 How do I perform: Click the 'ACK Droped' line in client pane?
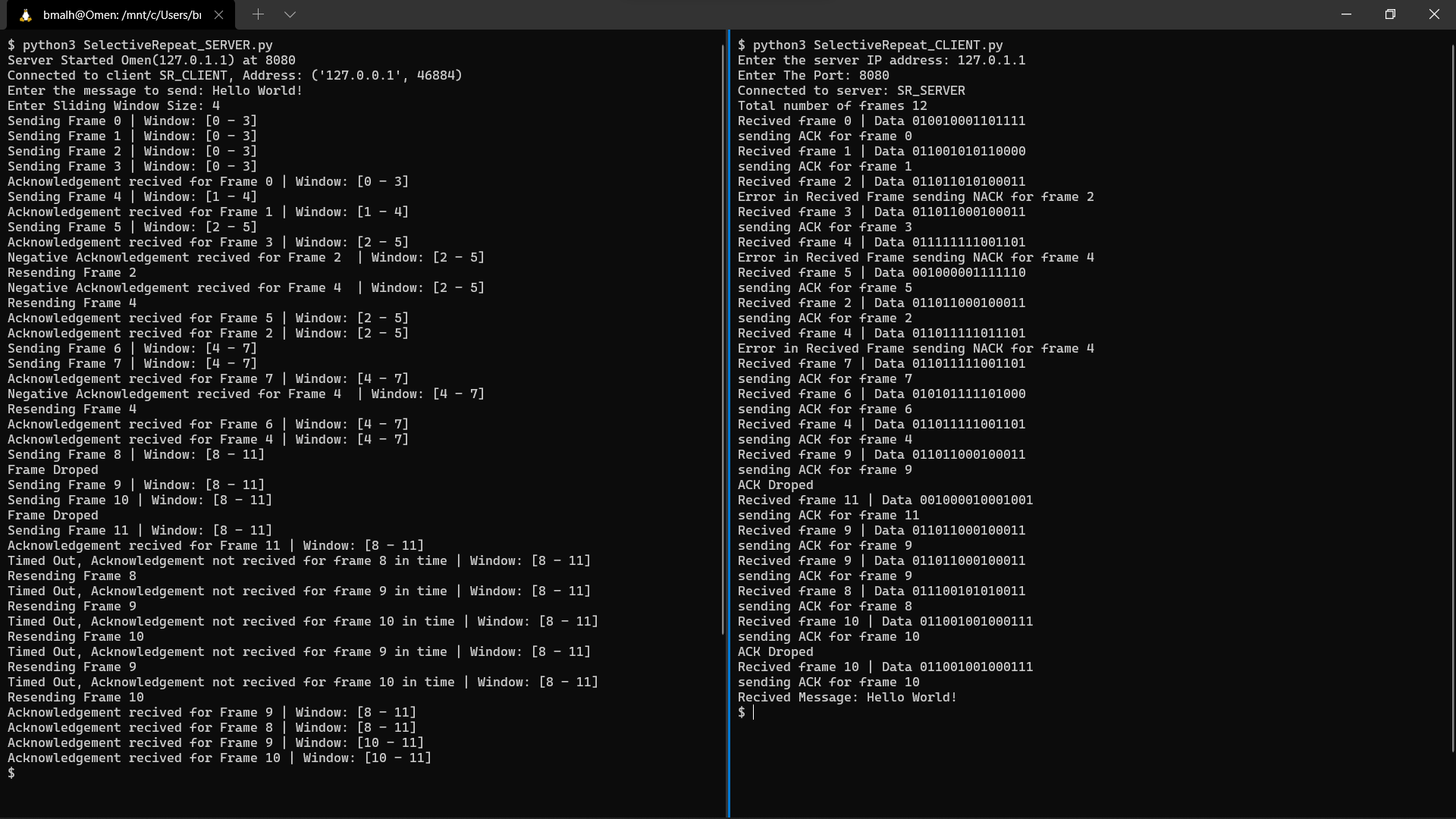pyautogui.click(x=775, y=485)
